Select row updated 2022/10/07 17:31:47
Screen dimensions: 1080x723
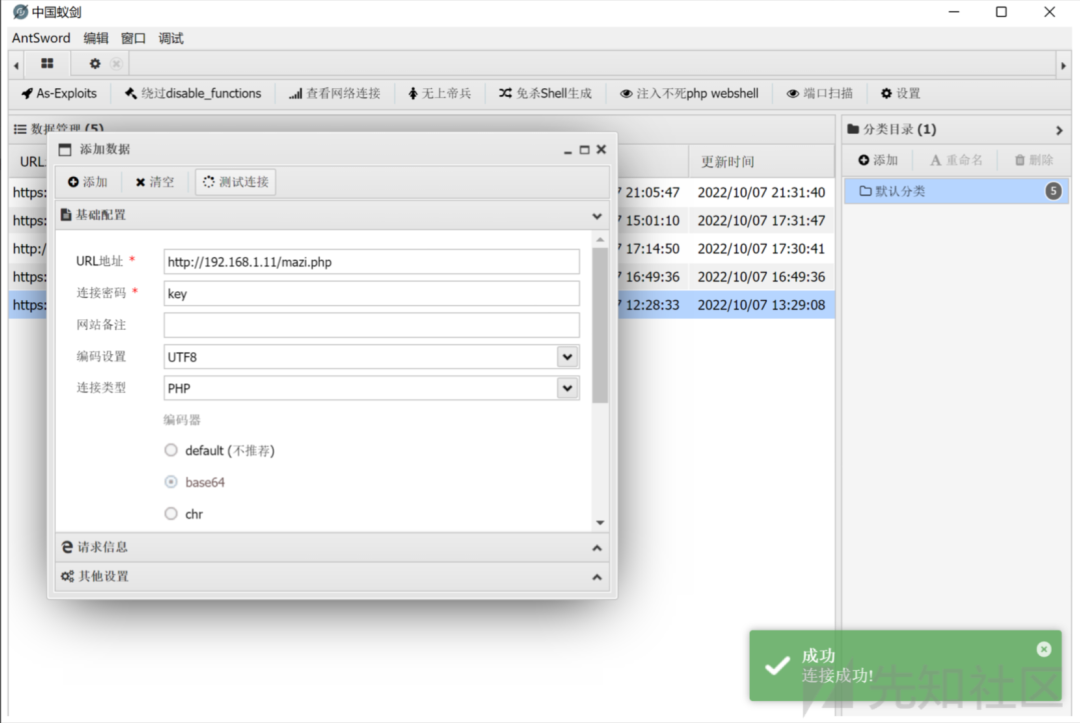click(x=422, y=220)
